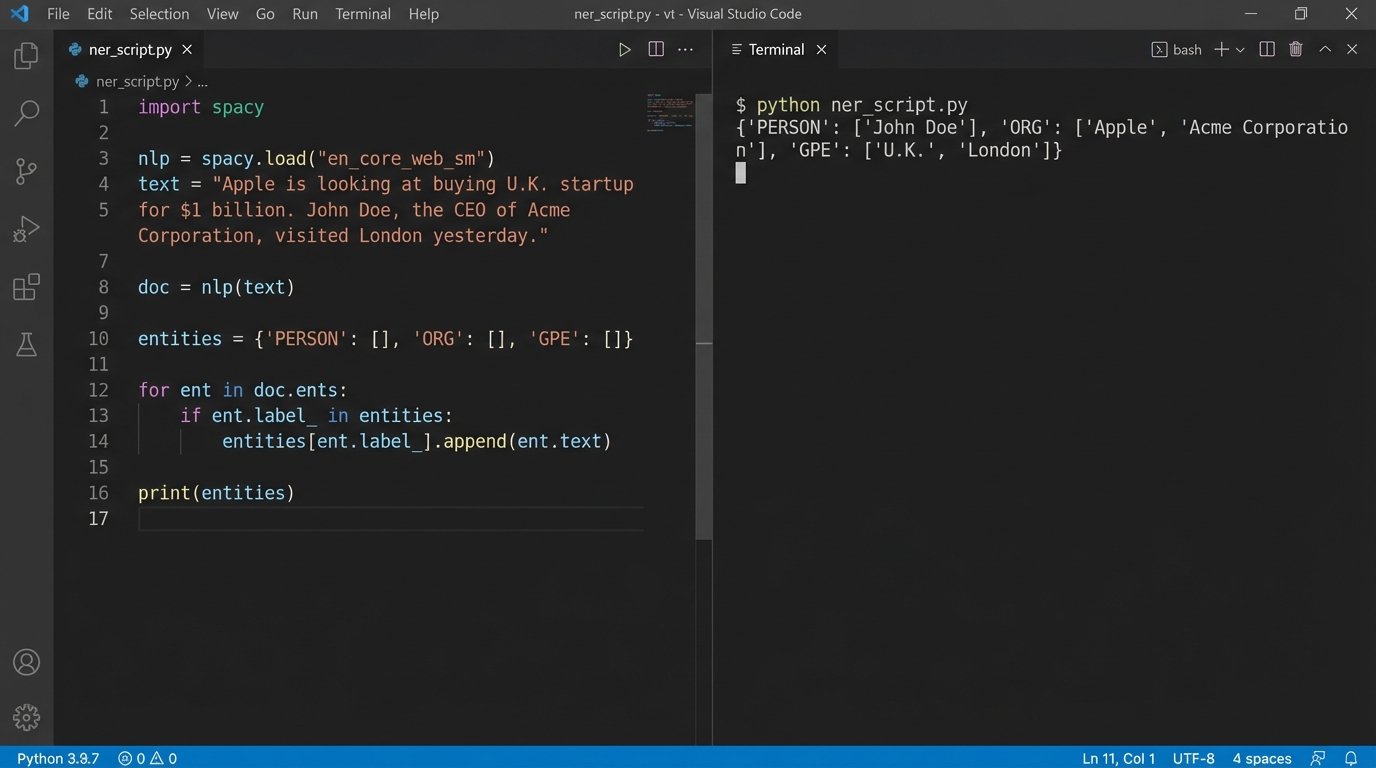Select the ner_script.py editor tab

pyautogui.click(x=130, y=49)
